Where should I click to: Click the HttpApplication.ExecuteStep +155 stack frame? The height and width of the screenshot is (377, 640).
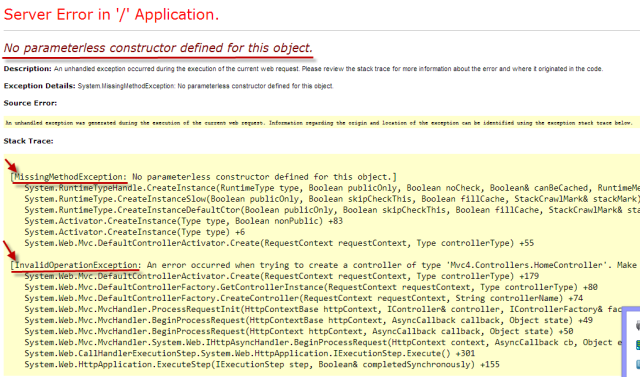(262, 364)
